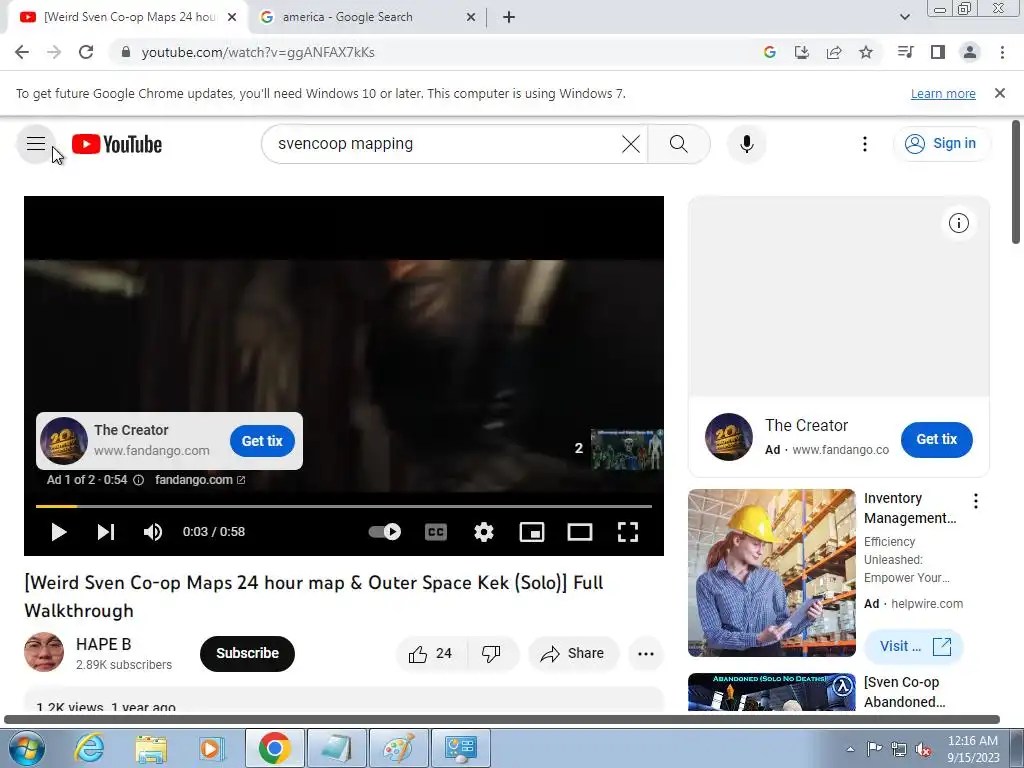Open Inventory Management ad thumbnail
The width and height of the screenshot is (1024, 768).
771,573
